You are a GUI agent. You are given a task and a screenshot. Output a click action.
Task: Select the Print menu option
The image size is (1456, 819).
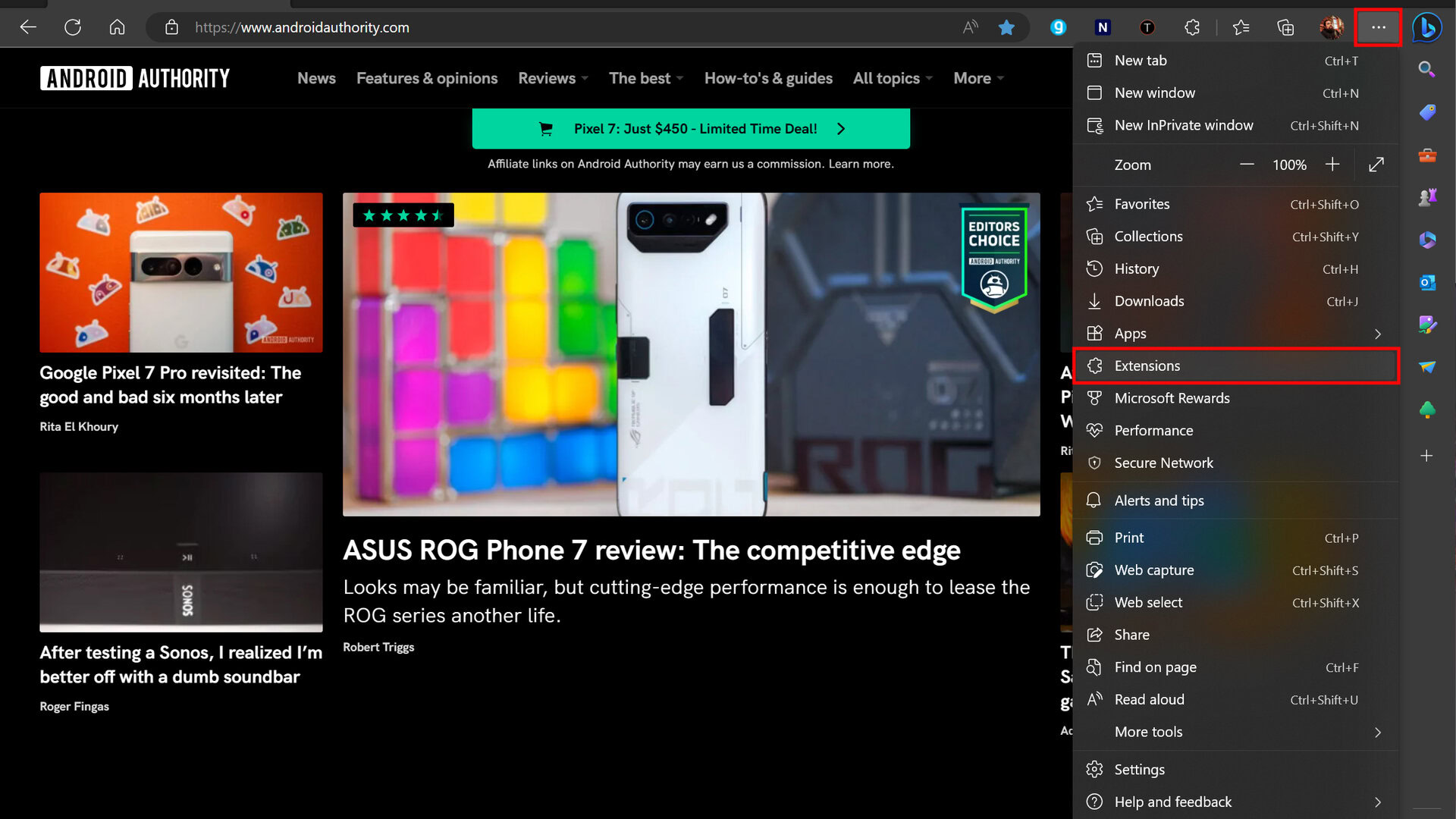(x=1129, y=537)
